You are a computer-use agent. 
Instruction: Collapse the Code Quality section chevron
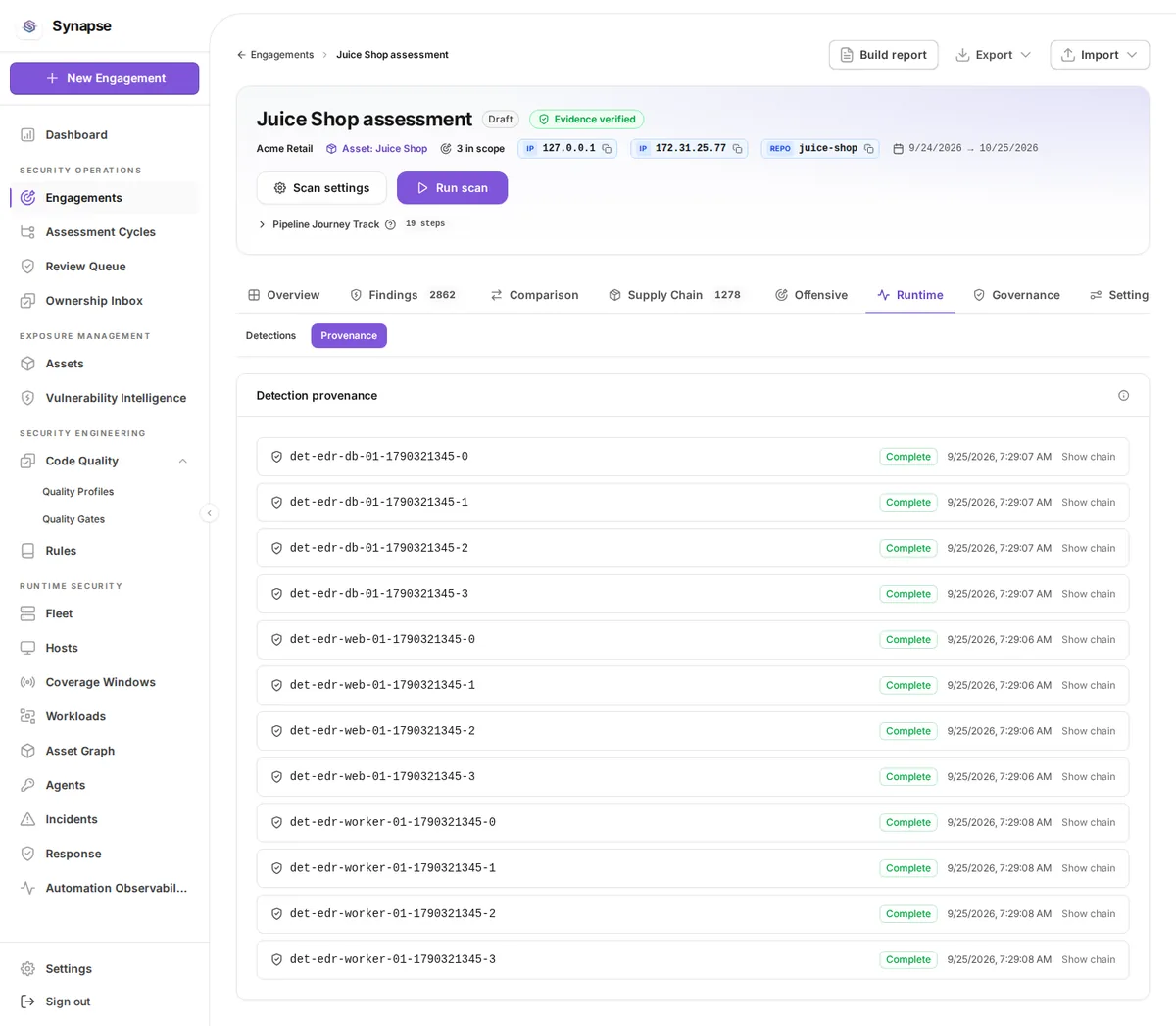point(182,461)
